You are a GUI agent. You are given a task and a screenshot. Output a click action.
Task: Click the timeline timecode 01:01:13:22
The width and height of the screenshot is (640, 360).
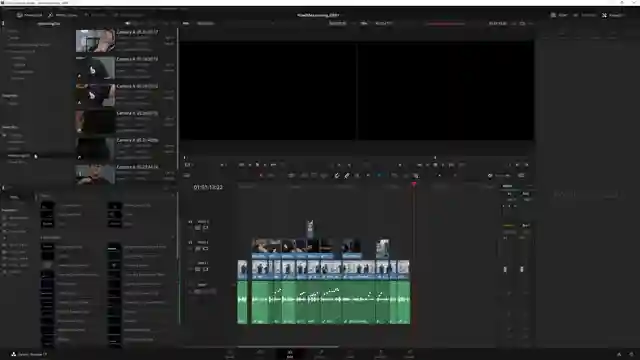208,187
